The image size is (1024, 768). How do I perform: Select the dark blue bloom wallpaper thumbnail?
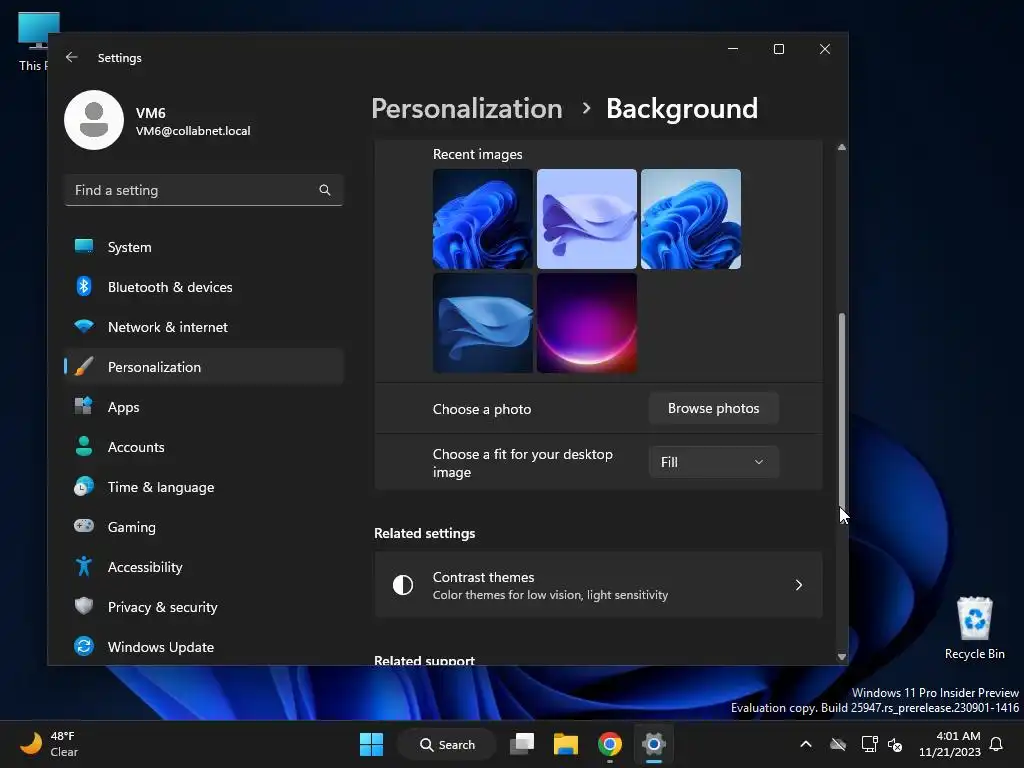tap(483, 219)
